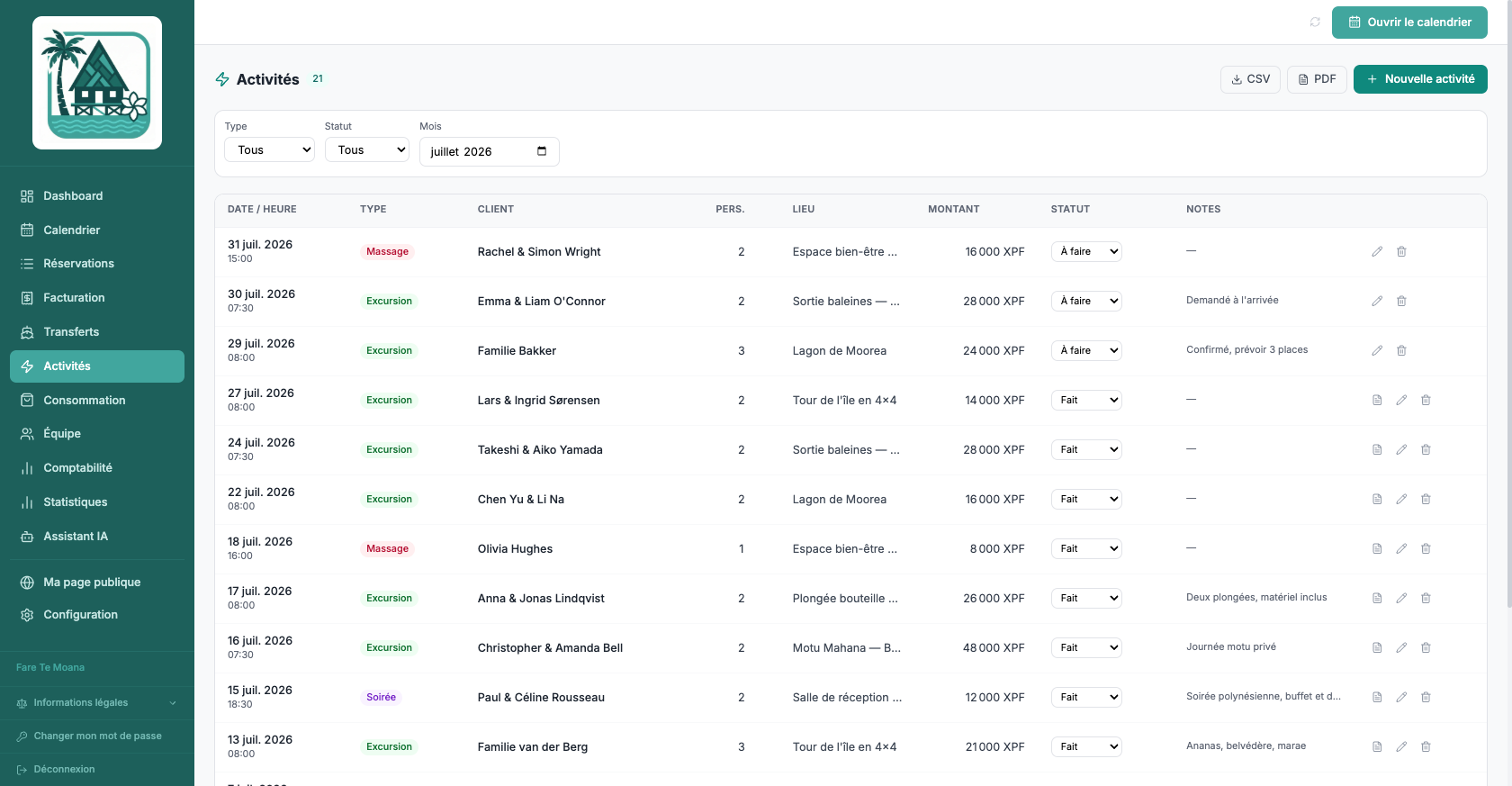Click the refresh icon beside Ouvrir le calendrier
The width and height of the screenshot is (1512, 786).
coord(1315,23)
